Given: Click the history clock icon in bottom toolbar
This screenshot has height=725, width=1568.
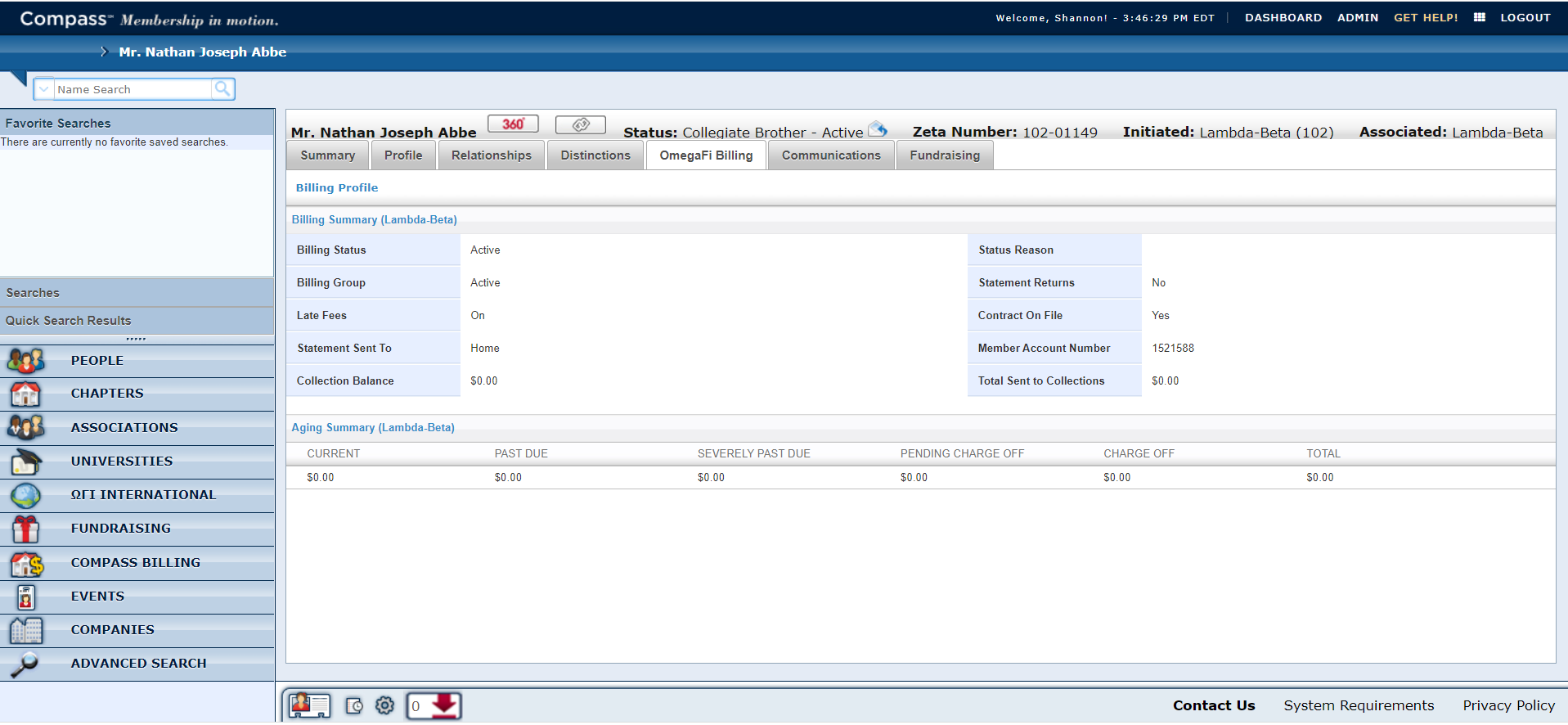Looking at the screenshot, I should pyautogui.click(x=354, y=705).
